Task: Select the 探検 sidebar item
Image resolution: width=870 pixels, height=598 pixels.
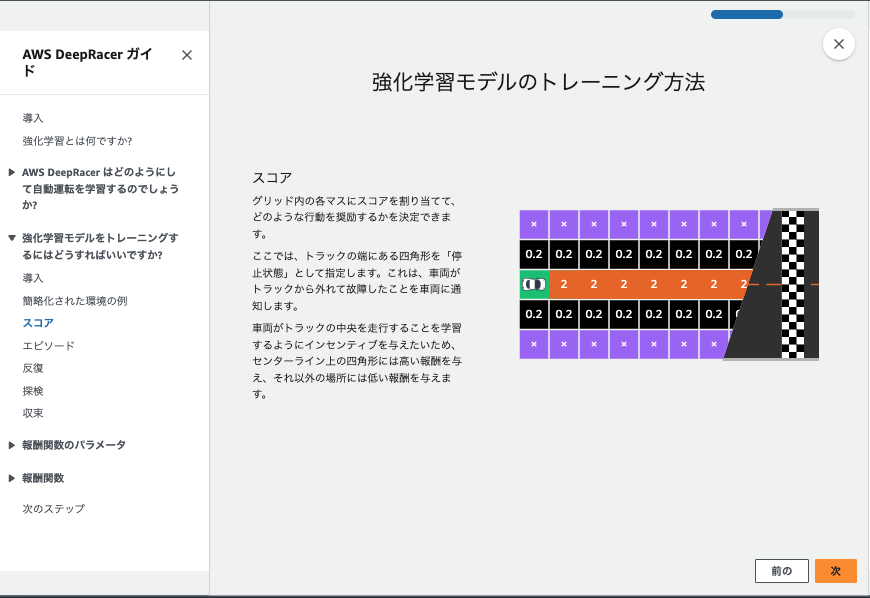Action: pyautogui.click(x=31, y=390)
